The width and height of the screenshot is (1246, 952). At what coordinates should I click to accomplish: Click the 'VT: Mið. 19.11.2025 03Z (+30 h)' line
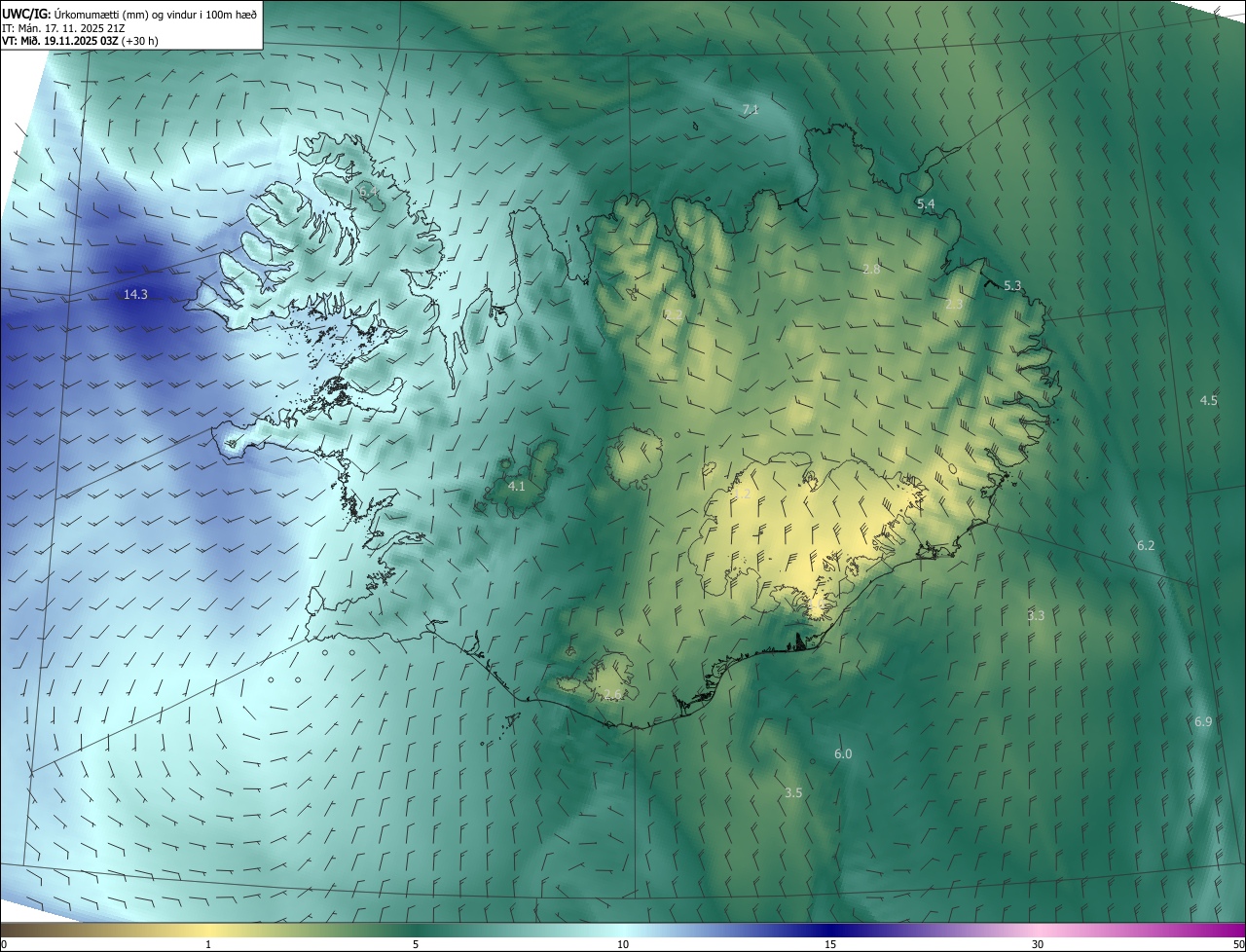(x=80, y=41)
